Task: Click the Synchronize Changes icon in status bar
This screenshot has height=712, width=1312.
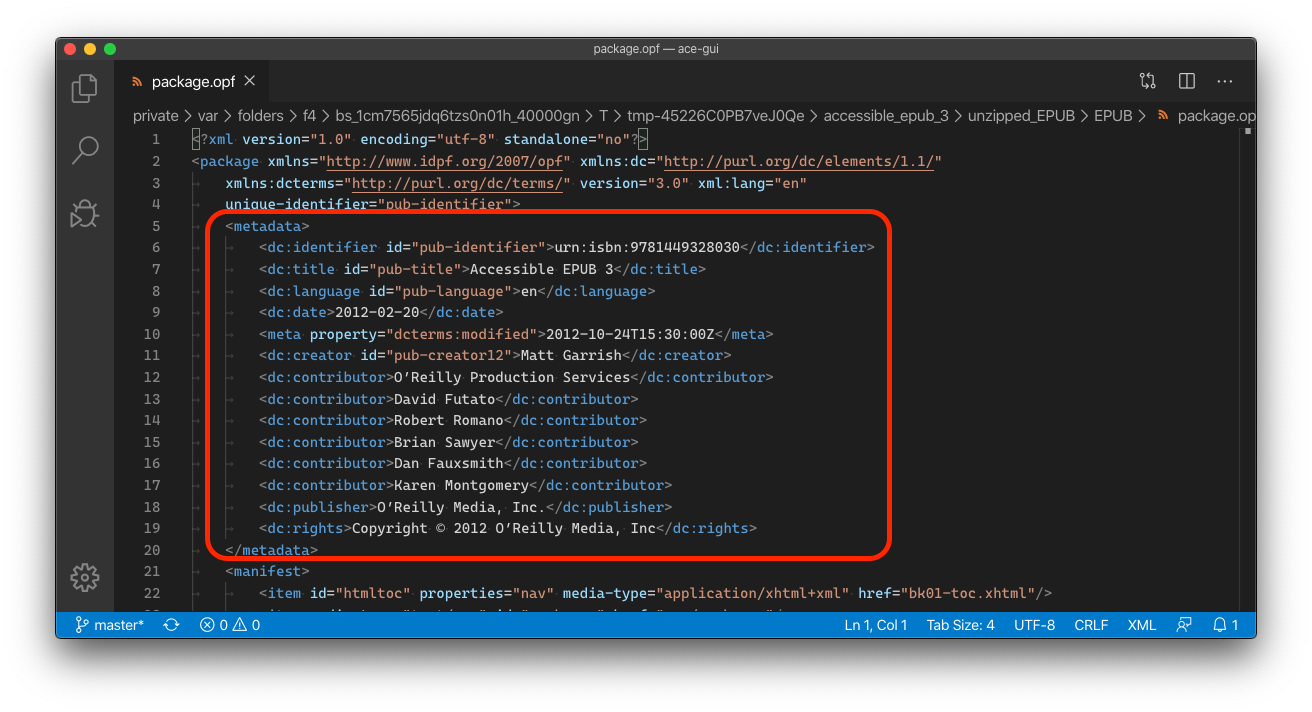Action: [172, 625]
